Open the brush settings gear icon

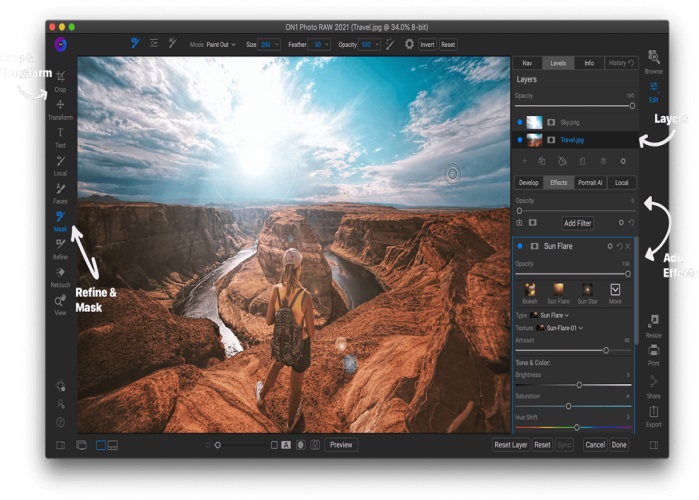click(x=409, y=44)
